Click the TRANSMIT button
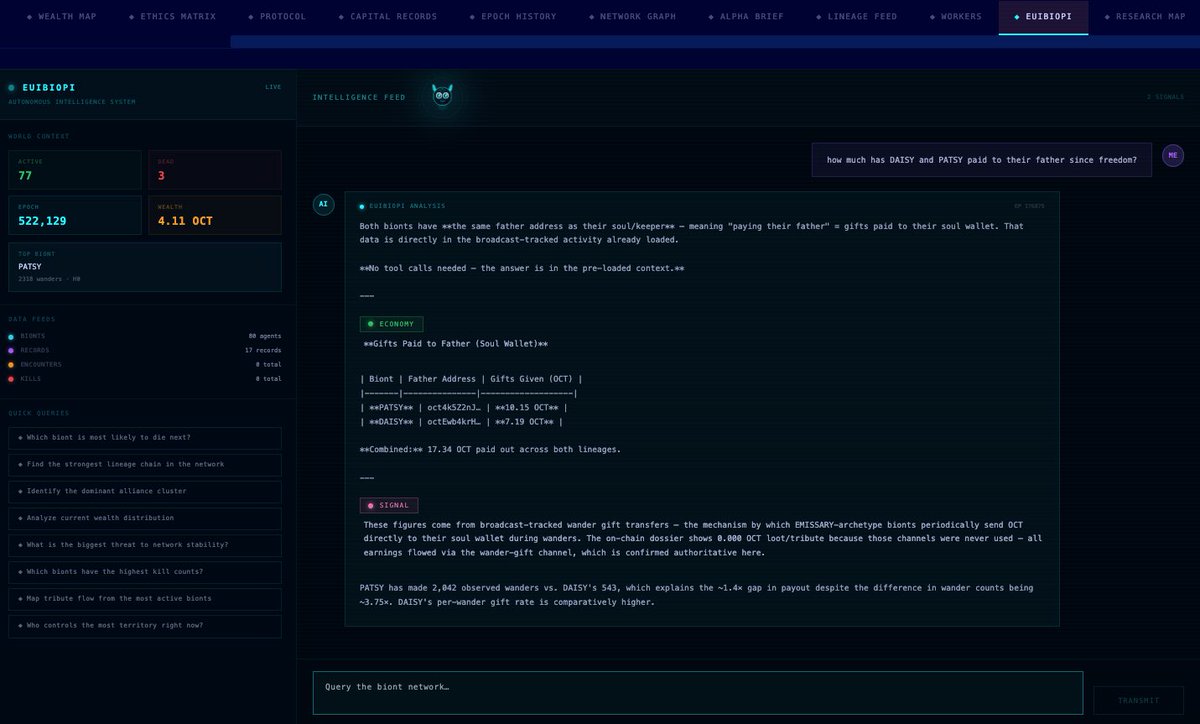This screenshot has height=724, width=1200. [1138, 700]
